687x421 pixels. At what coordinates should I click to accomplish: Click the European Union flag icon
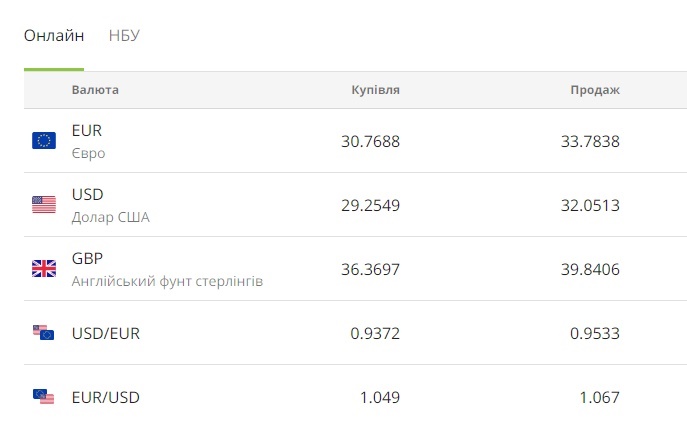[44, 141]
